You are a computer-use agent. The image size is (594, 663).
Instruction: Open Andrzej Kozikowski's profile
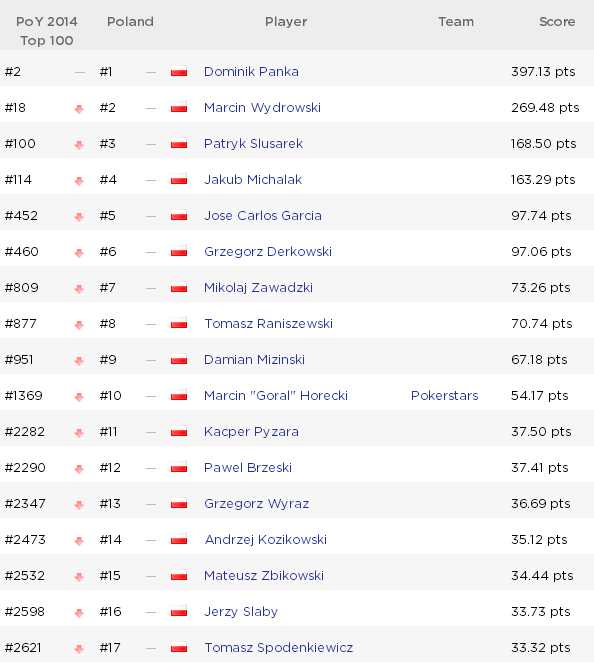[266, 540]
